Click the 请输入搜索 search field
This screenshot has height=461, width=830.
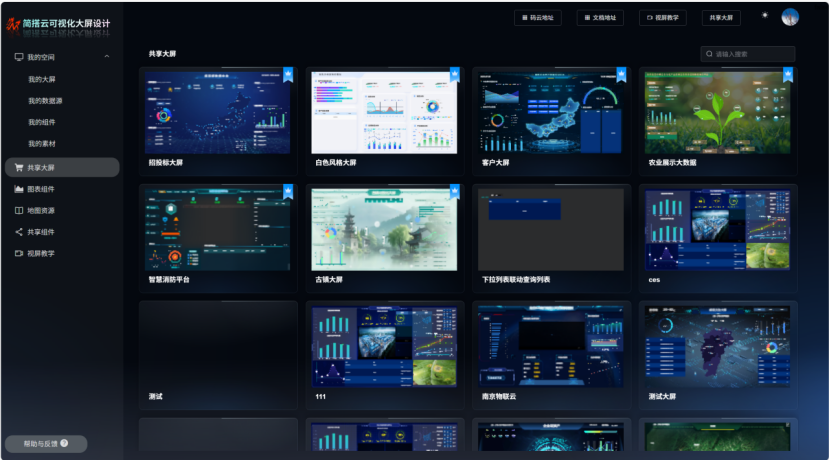752,54
